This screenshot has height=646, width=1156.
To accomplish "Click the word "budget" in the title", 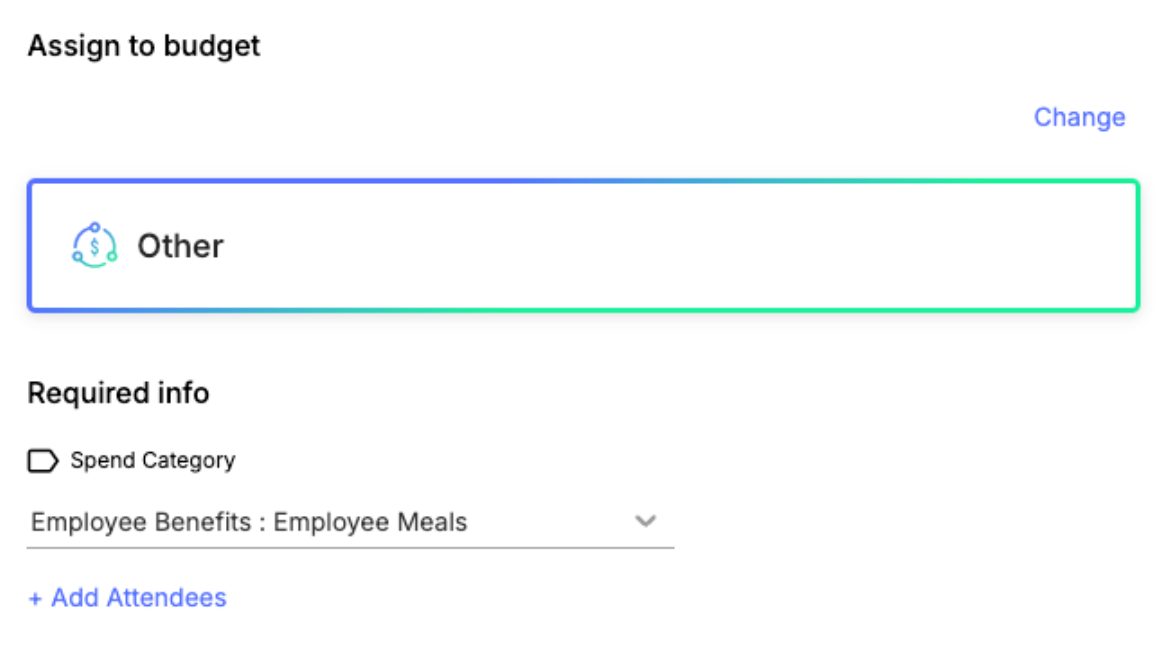I will (212, 46).
